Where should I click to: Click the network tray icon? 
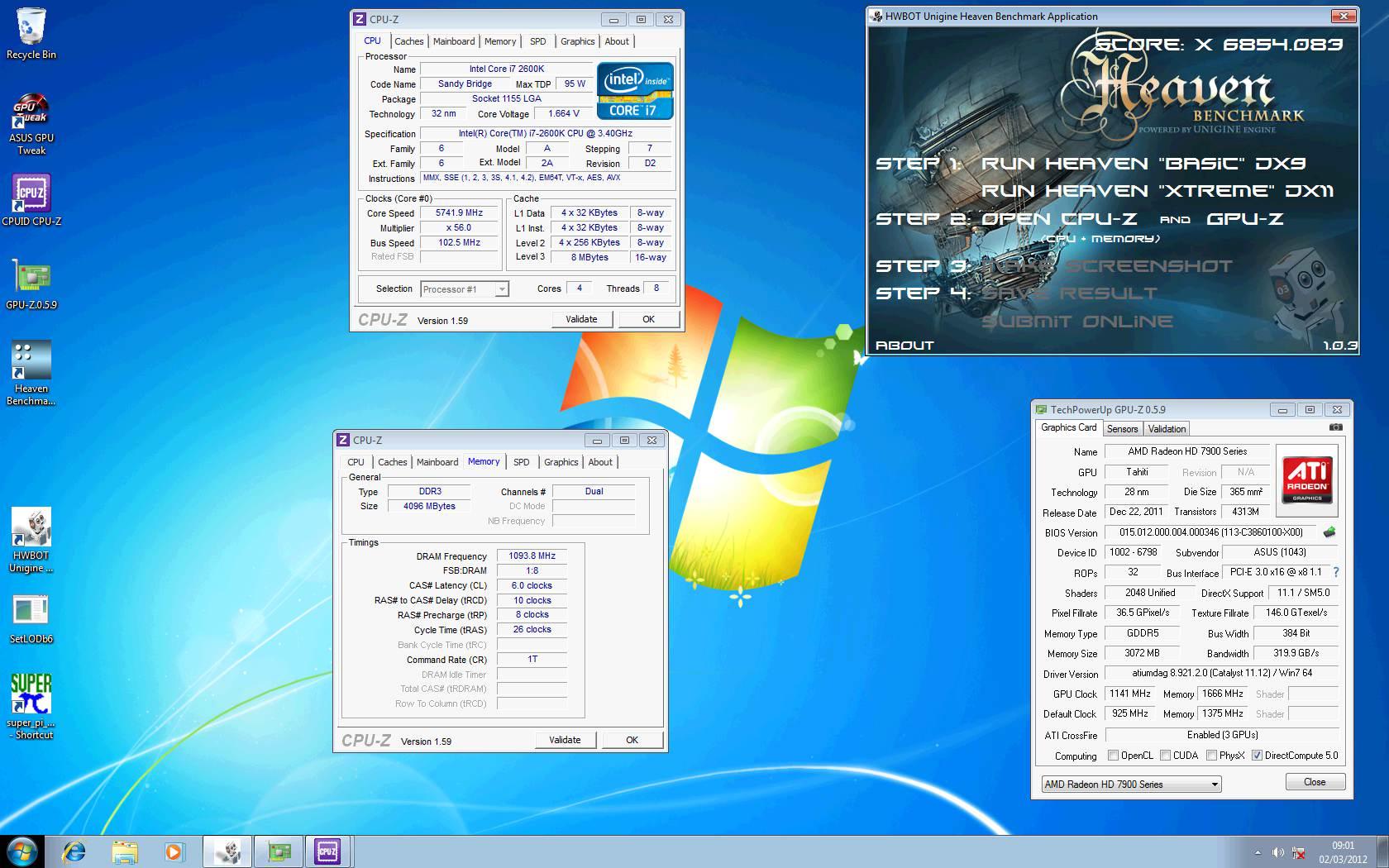click(1298, 852)
